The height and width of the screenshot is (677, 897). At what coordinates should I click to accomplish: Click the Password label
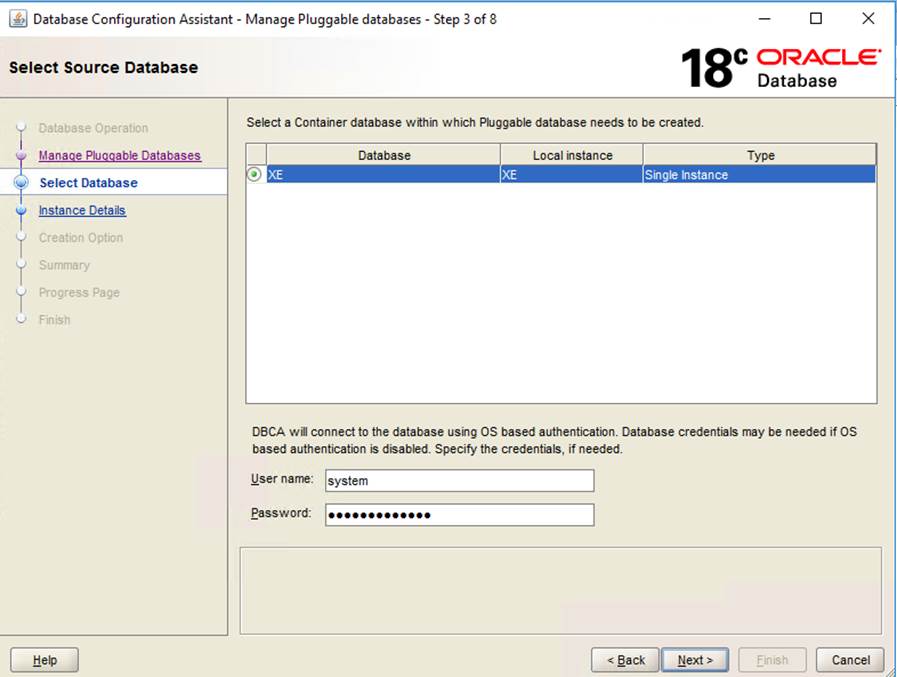pyautogui.click(x=281, y=513)
